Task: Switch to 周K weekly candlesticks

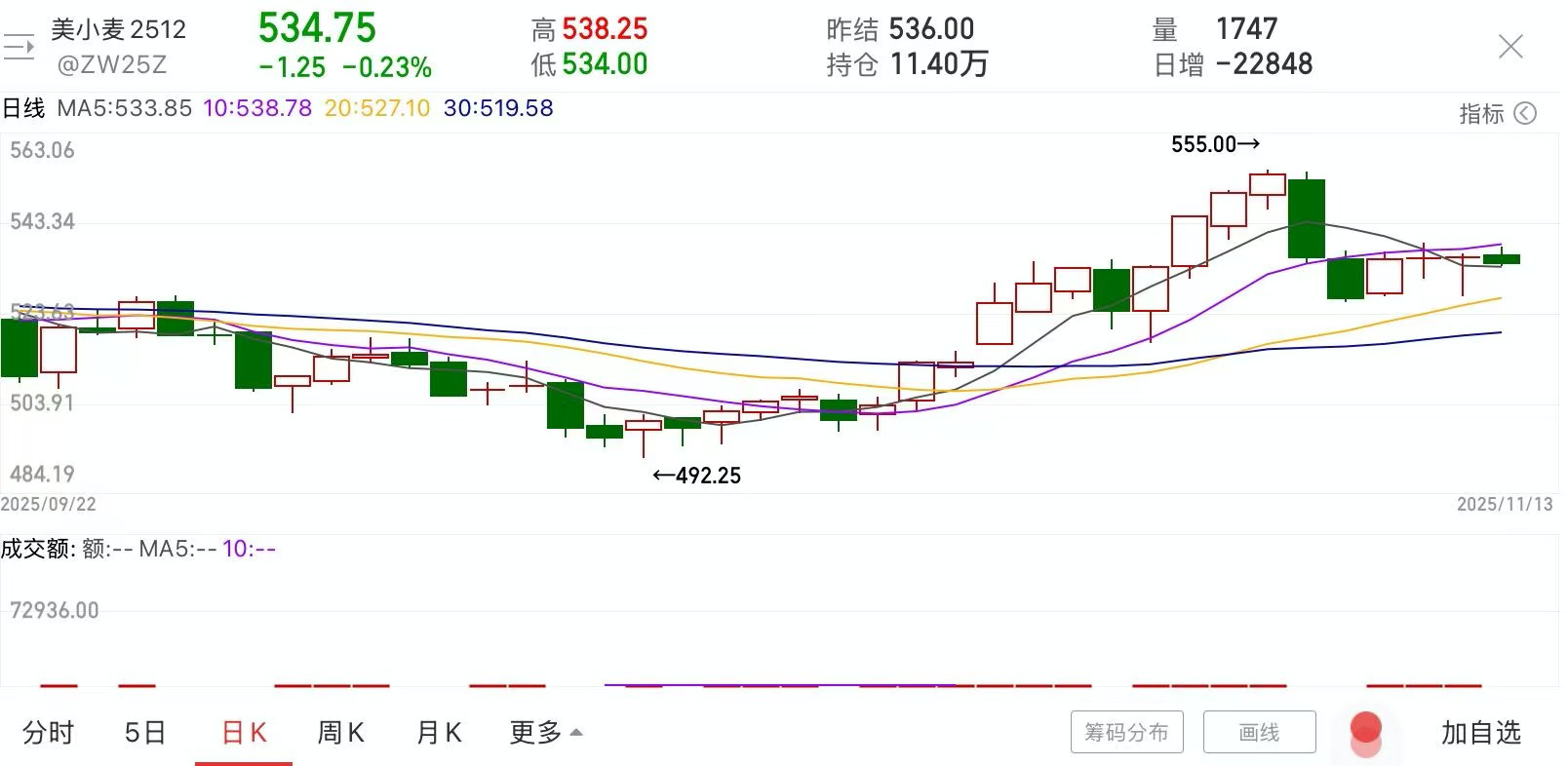Action: [340, 732]
